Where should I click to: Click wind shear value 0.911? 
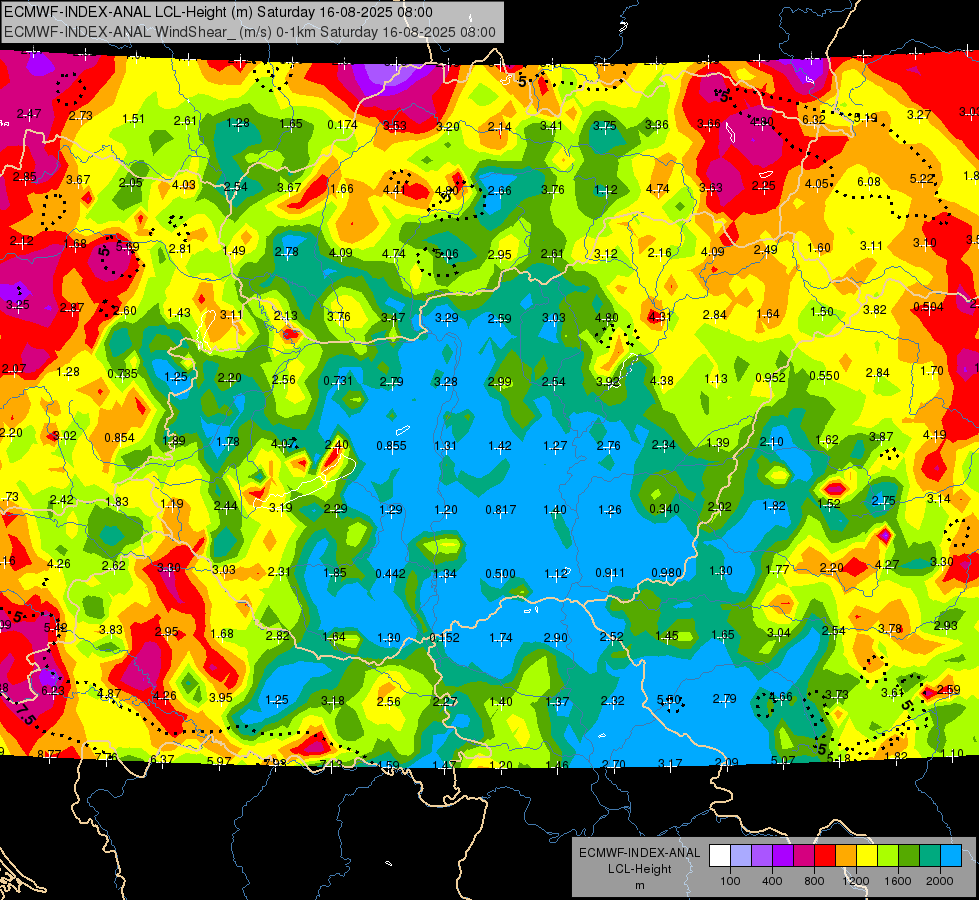click(x=610, y=572)
